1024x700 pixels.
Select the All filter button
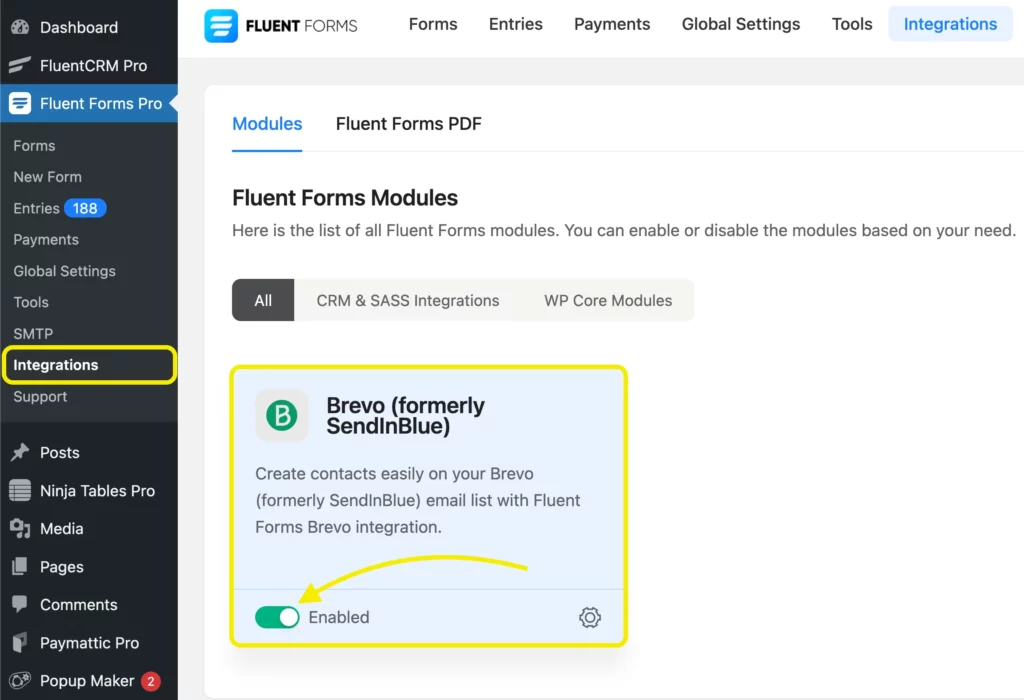(263, 300)
